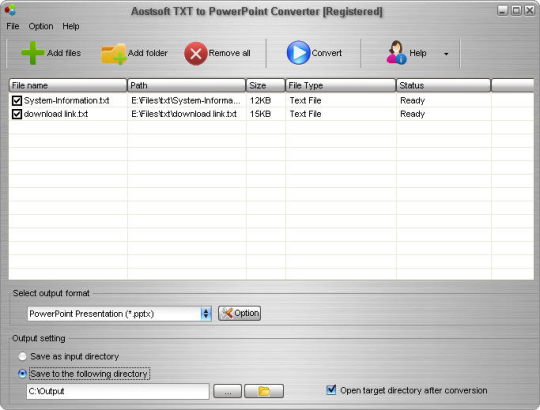Click the green plus Add files icon
This screenshot has height=410, width=540.
pos(33,53)
